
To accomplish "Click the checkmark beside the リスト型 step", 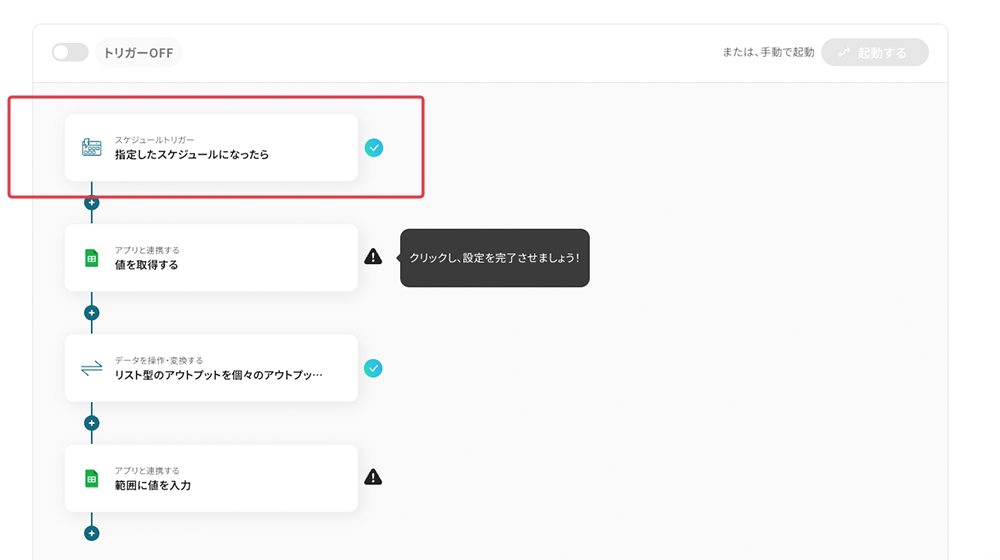I will [373, 368].
